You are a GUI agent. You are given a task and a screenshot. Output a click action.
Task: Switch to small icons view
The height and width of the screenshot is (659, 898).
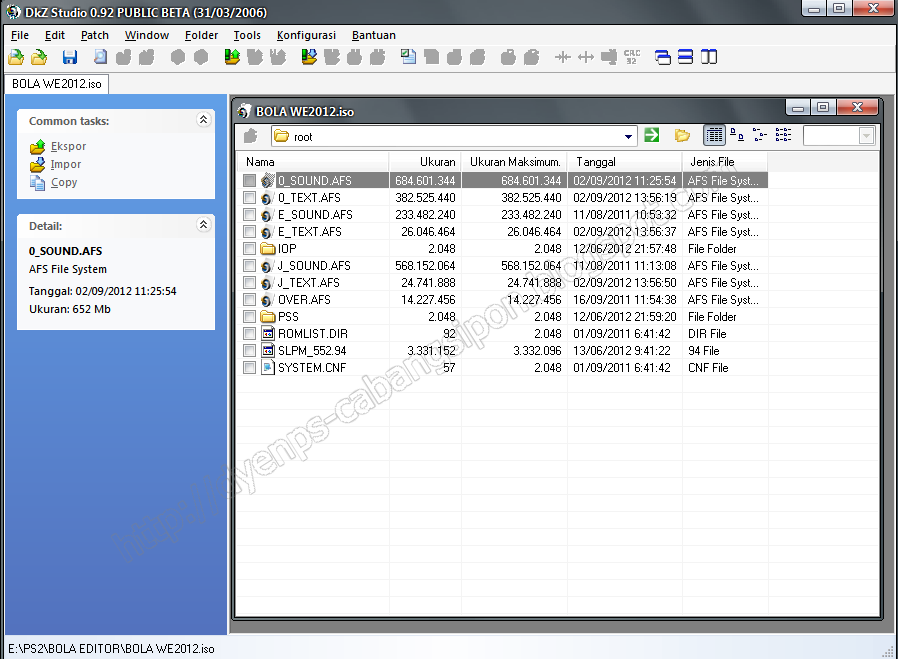(737, 136)
